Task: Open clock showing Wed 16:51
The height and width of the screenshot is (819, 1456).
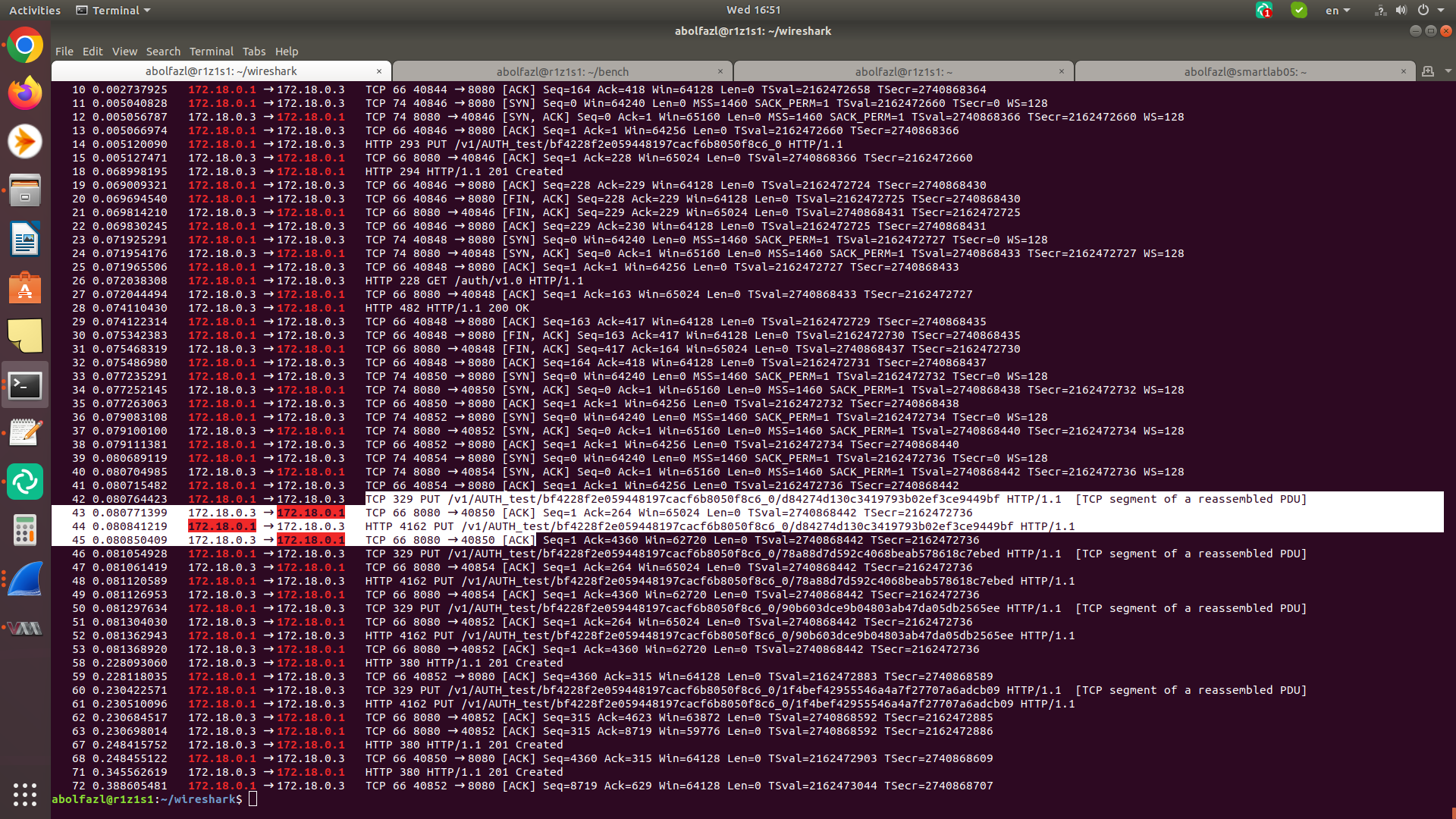Action: [752, 10]
